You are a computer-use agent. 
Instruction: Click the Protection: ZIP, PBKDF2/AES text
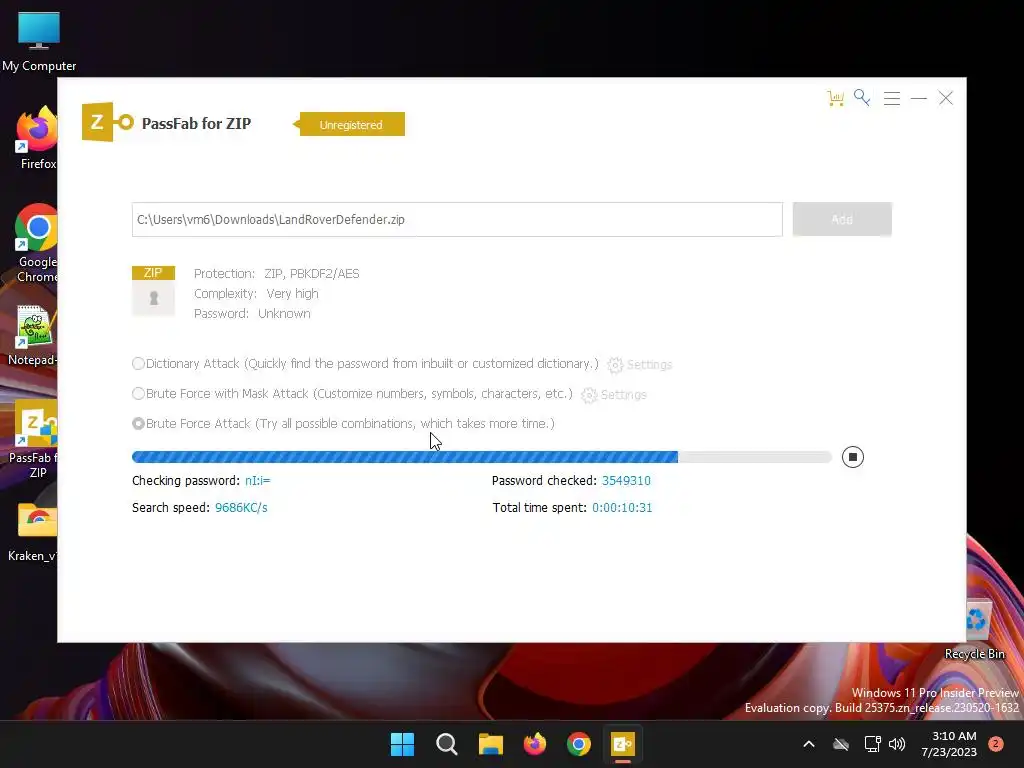pos(276,274)
